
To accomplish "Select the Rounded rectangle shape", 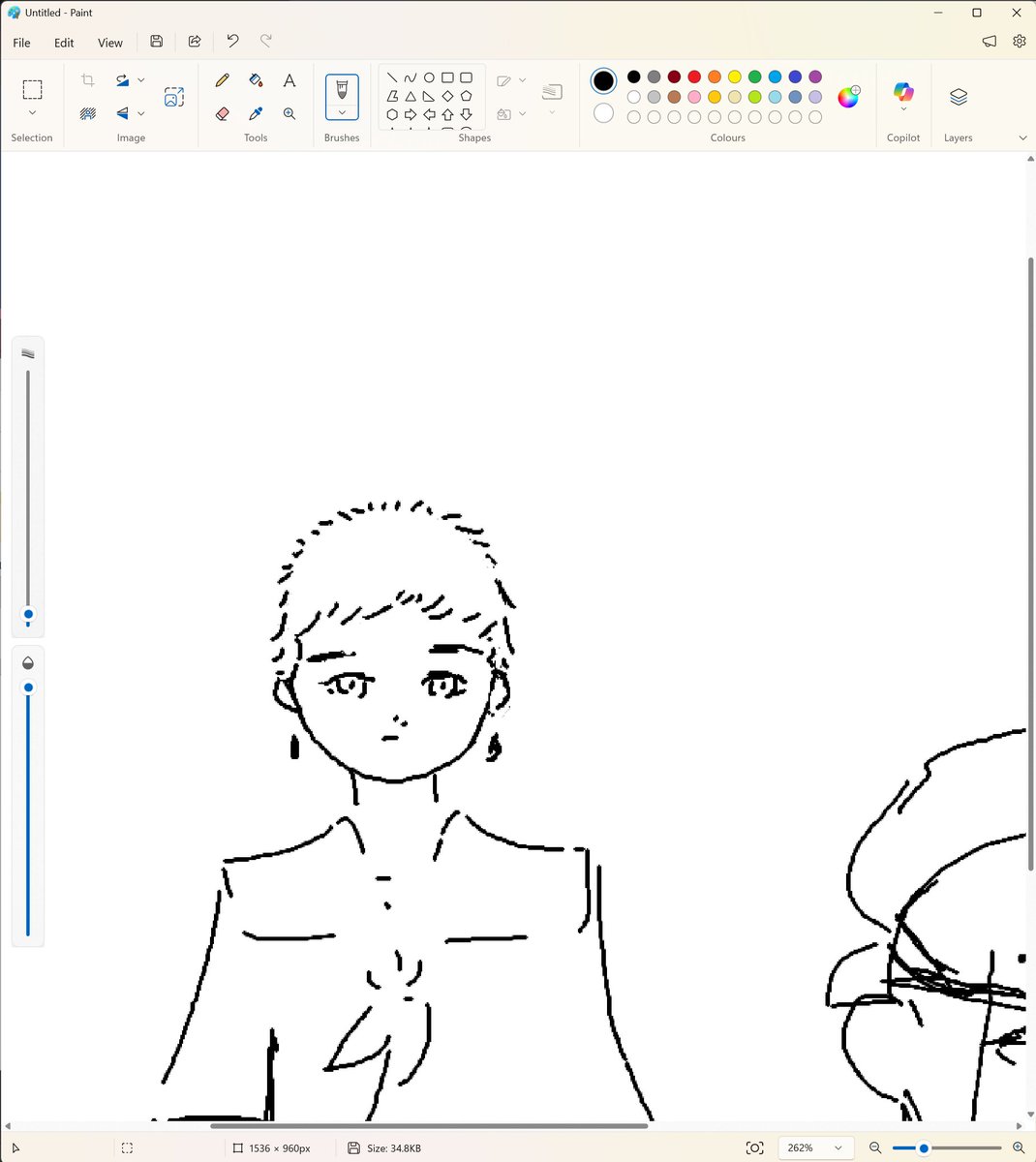I will (x=466, y=77).
